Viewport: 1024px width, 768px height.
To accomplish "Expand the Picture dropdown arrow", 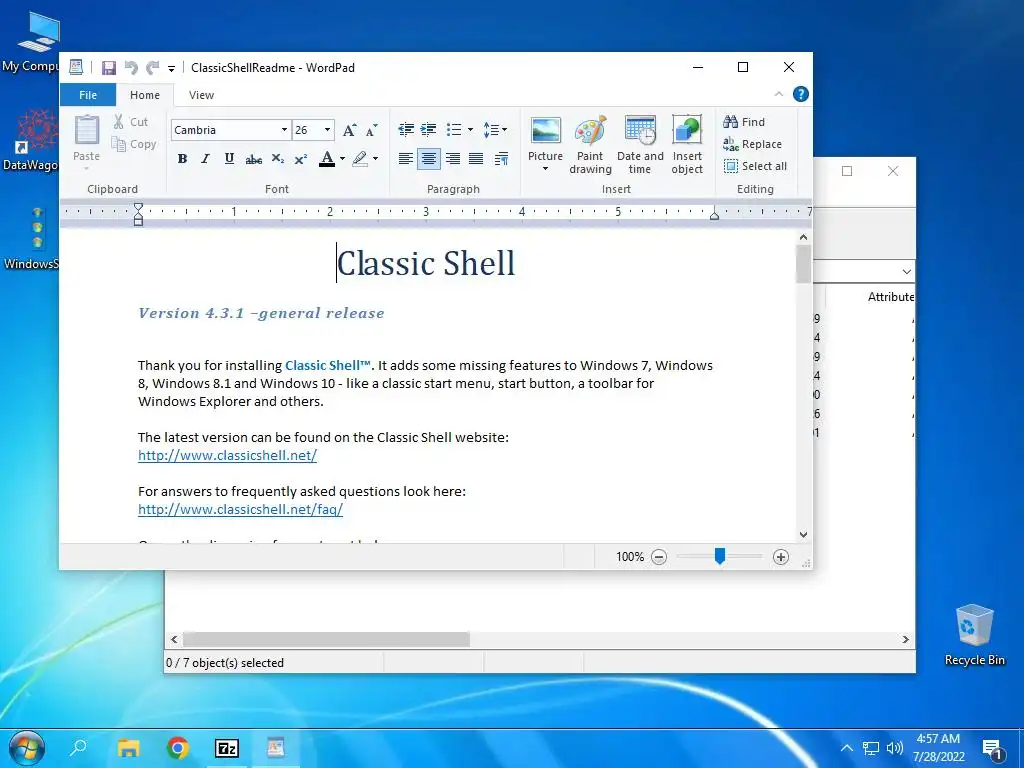I will point(545,169).
